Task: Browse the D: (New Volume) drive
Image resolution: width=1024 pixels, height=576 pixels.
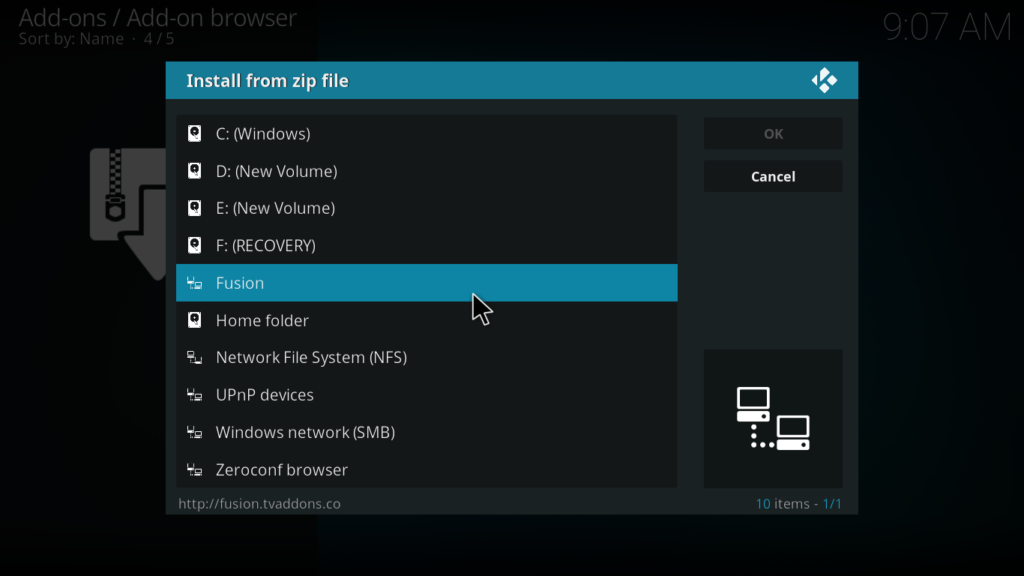Action: [426, 171]
